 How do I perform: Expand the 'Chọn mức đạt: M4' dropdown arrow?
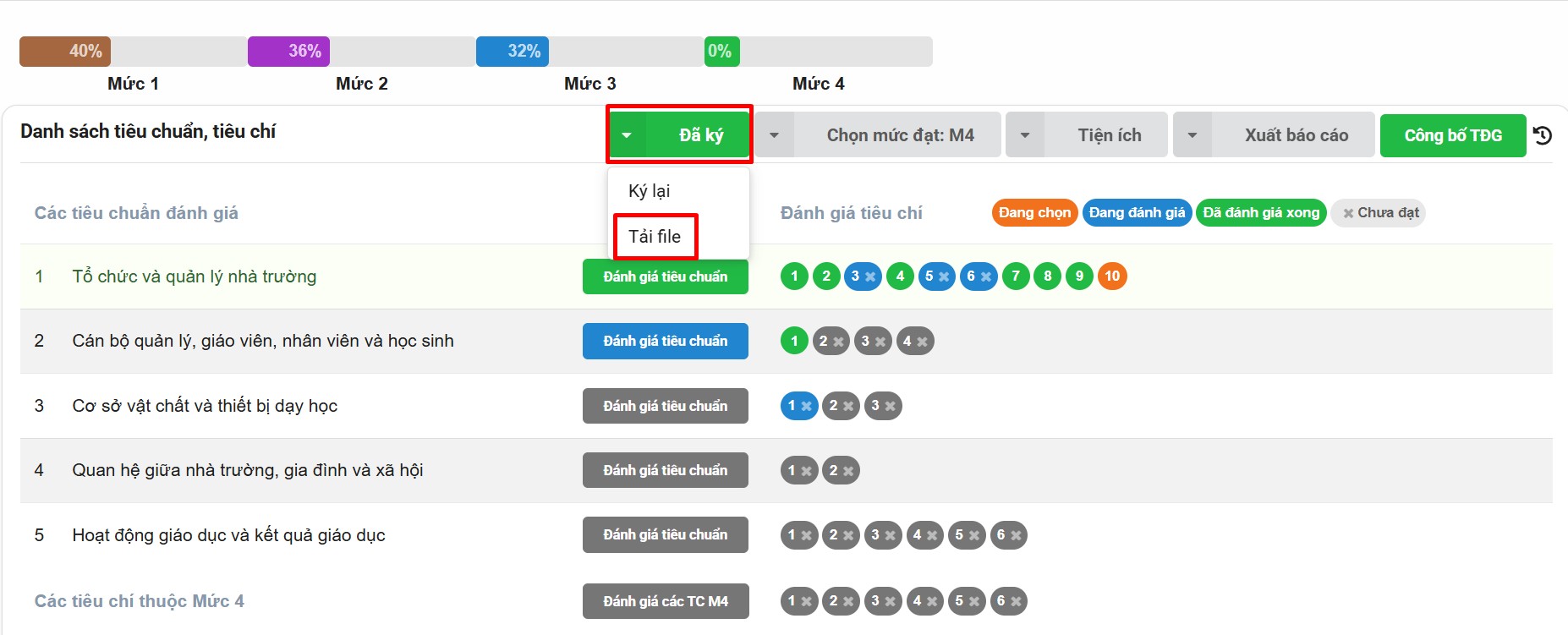pyautogui.click(x=774, y=135)
